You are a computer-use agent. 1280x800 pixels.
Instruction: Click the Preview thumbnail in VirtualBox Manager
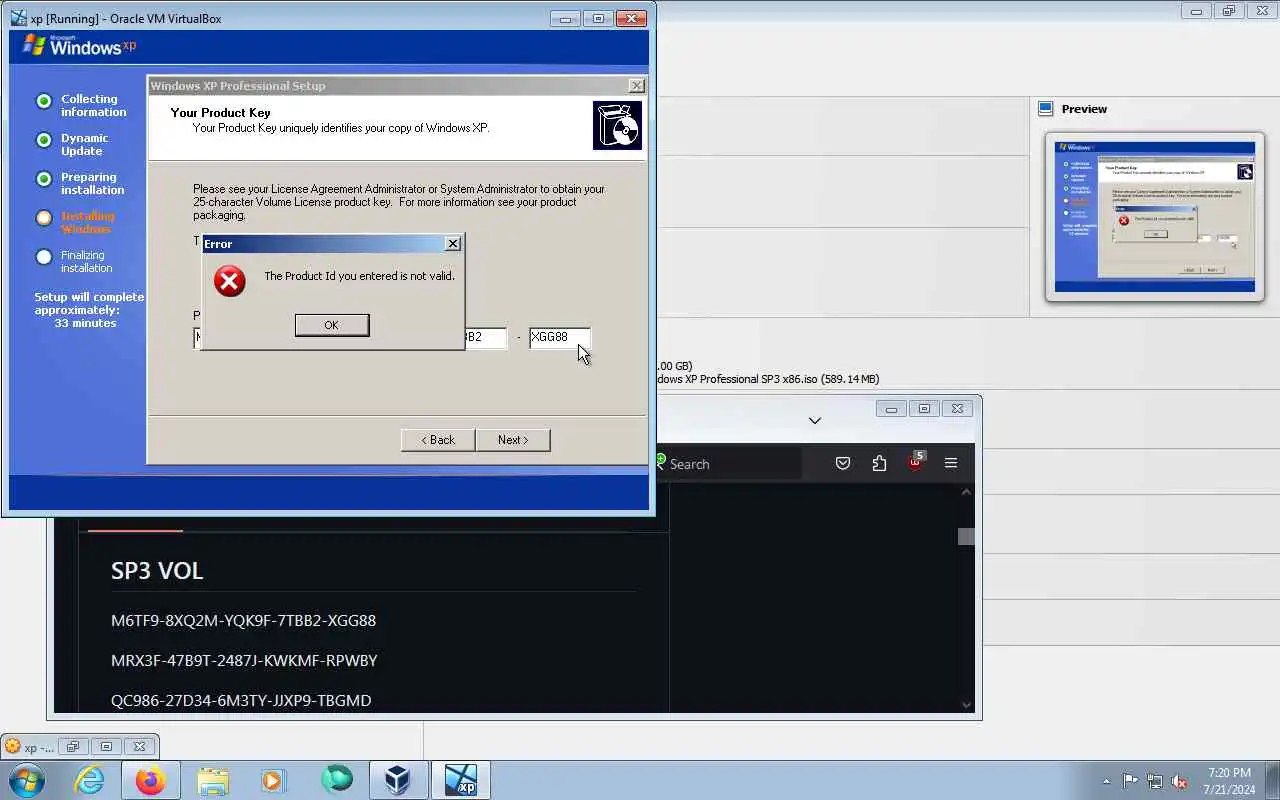pos(1155,216)
